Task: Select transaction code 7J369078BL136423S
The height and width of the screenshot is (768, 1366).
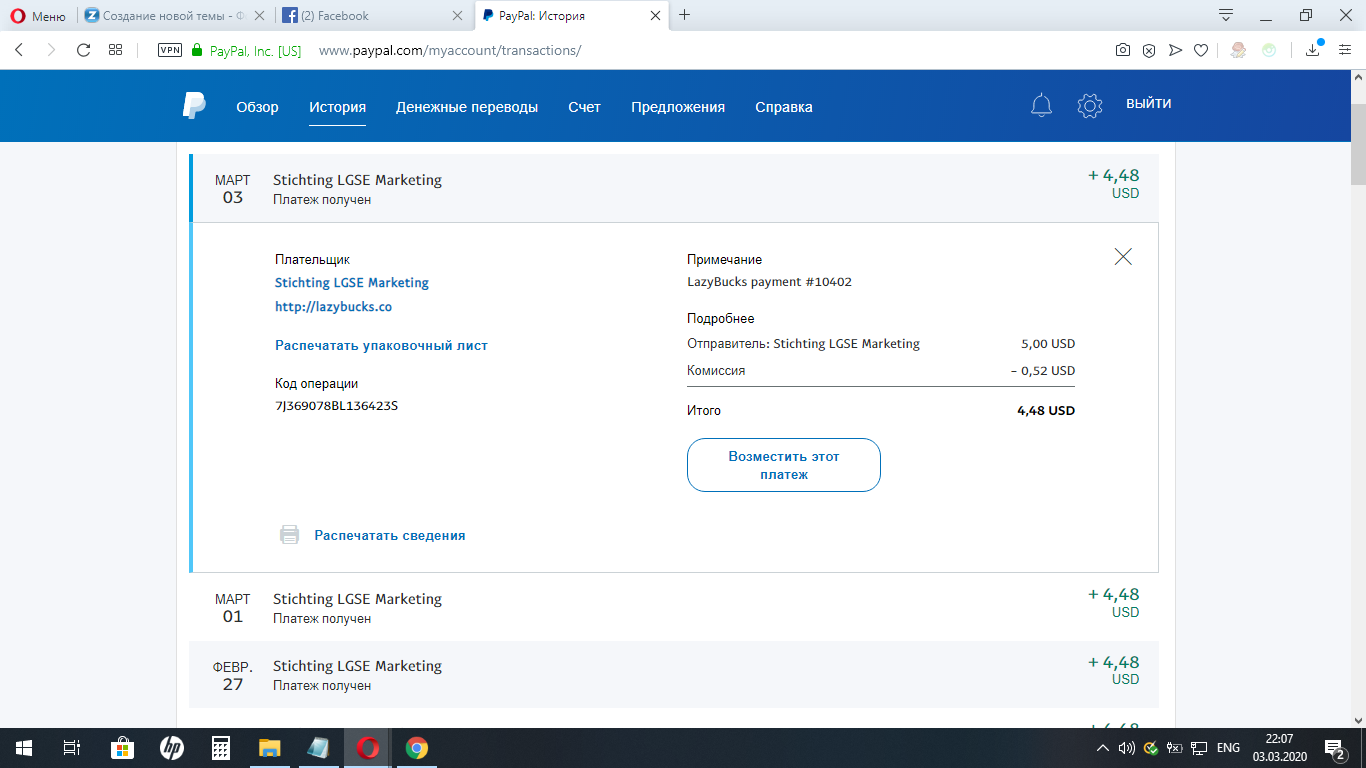Action: (336, 406)
